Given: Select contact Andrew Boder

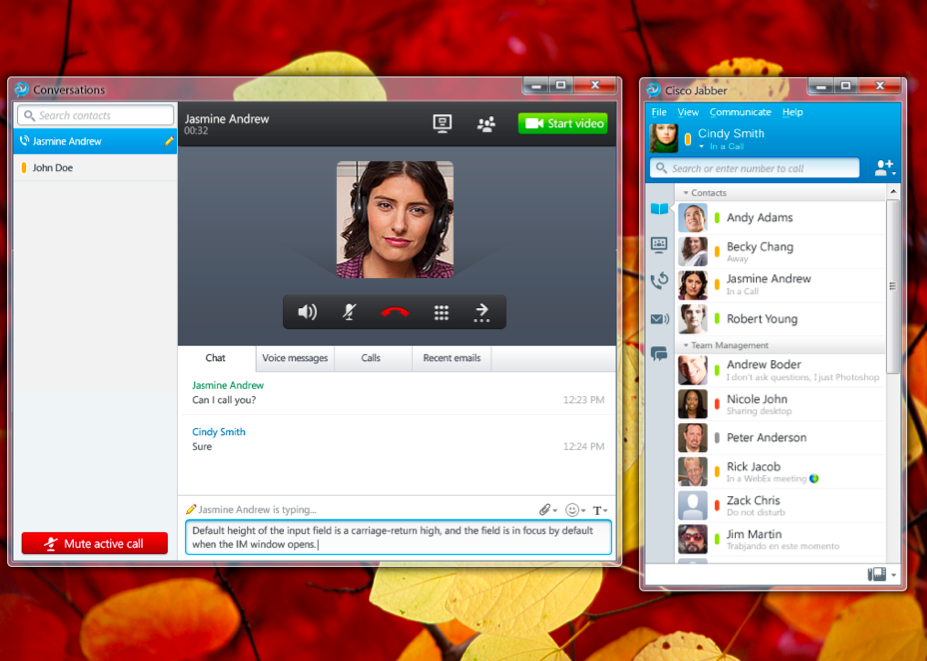Looking at the screenshot, I should point(780,370).
